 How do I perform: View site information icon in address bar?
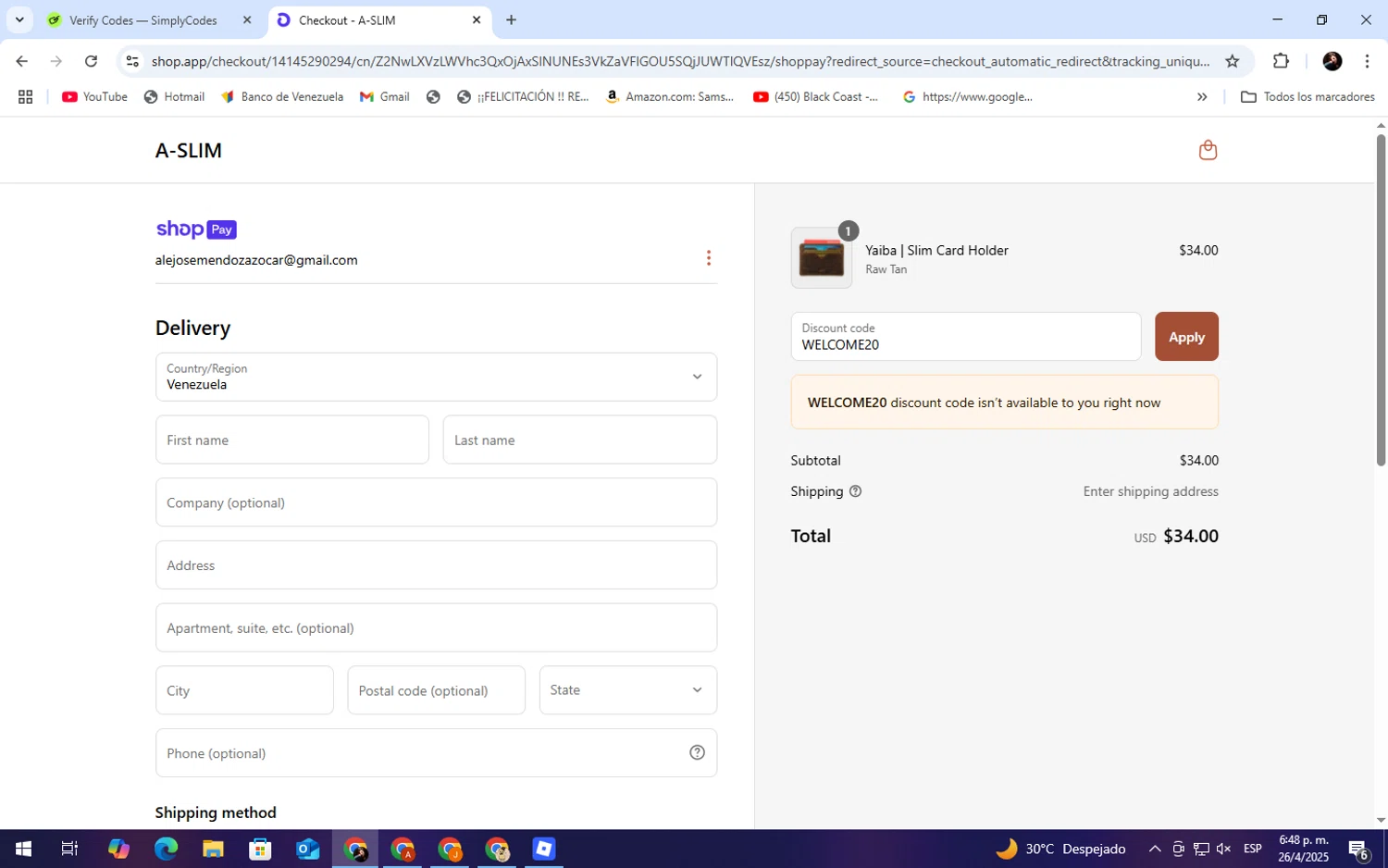coord(132,61)
